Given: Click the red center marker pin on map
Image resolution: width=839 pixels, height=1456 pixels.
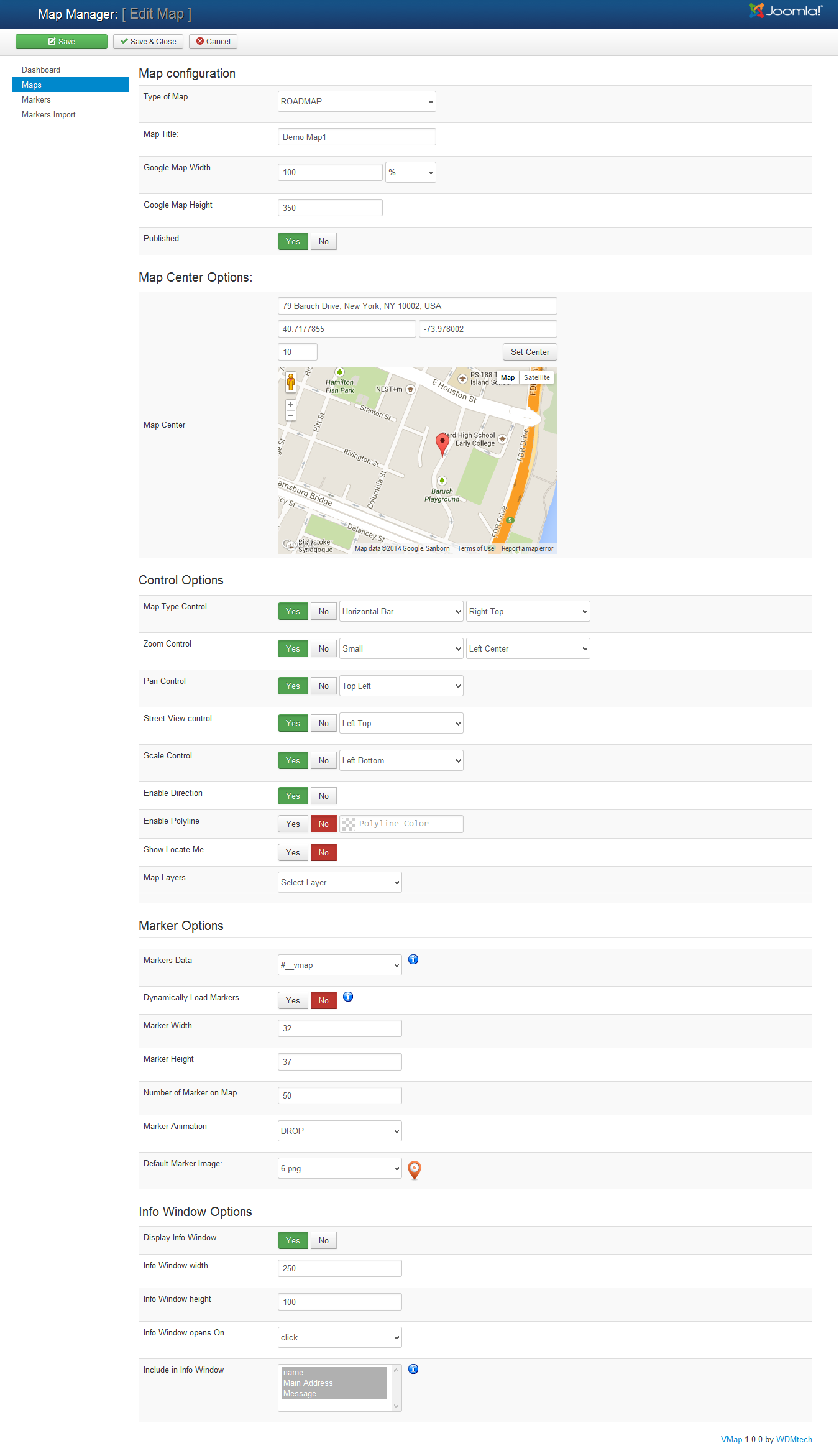Looking at the screenshot, I should (442, 443).
